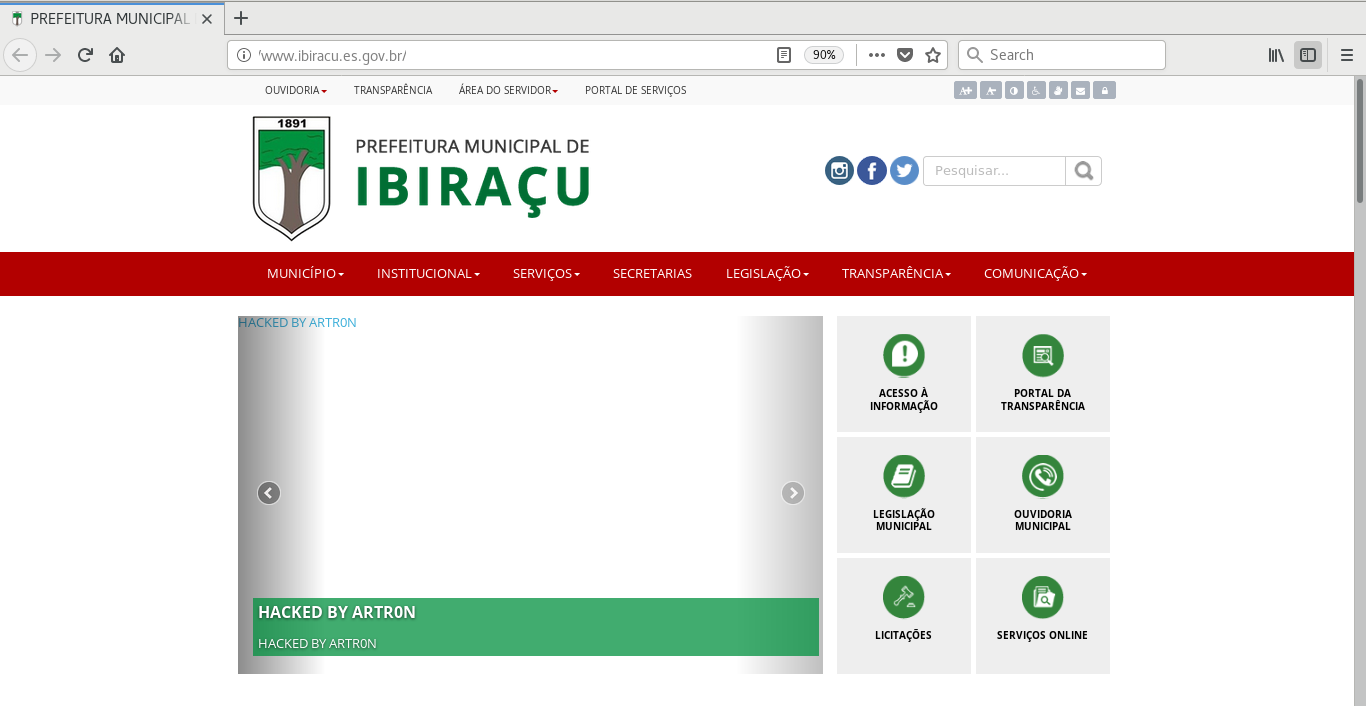Screen dimensions: 1366x706
Task: Toggle high contrast mode icon
Action: [1014, 90]
